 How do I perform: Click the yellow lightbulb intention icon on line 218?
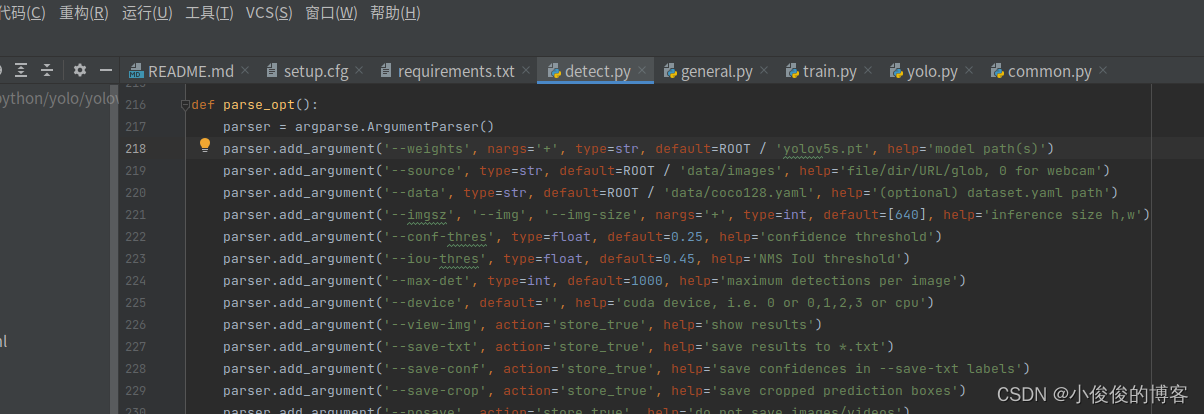click(205, 146)
